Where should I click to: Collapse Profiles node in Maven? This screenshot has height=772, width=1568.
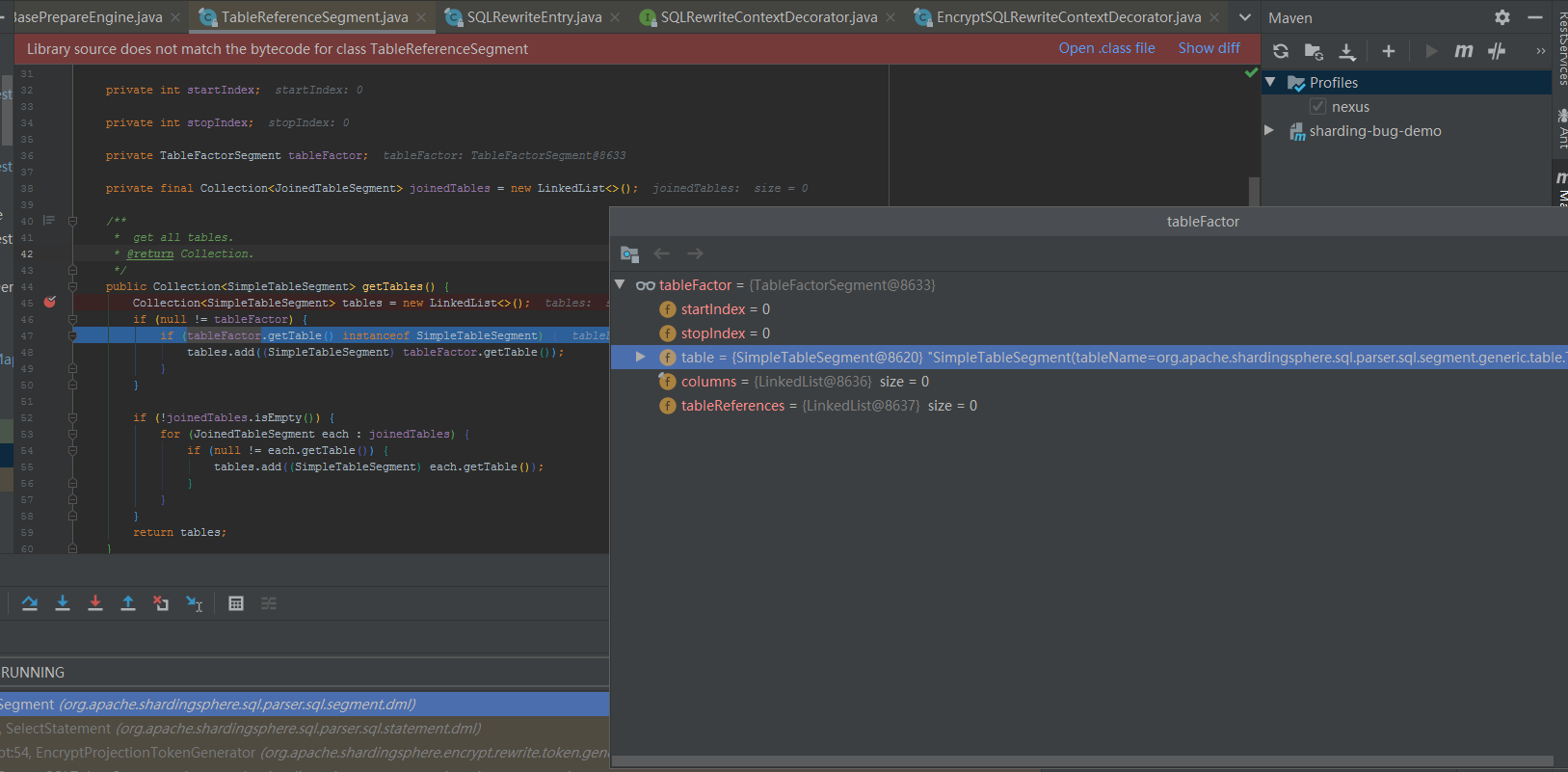(x=1270, y=82)
